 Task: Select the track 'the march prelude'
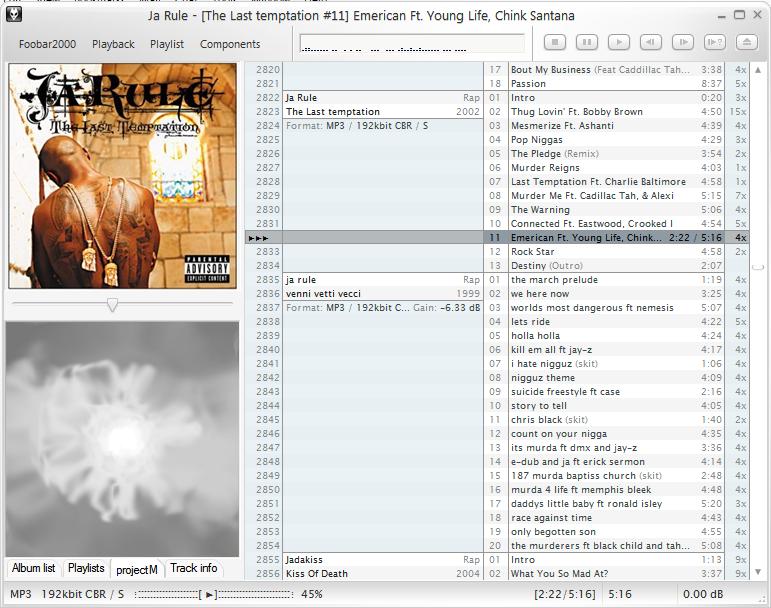tap(616, 280)
